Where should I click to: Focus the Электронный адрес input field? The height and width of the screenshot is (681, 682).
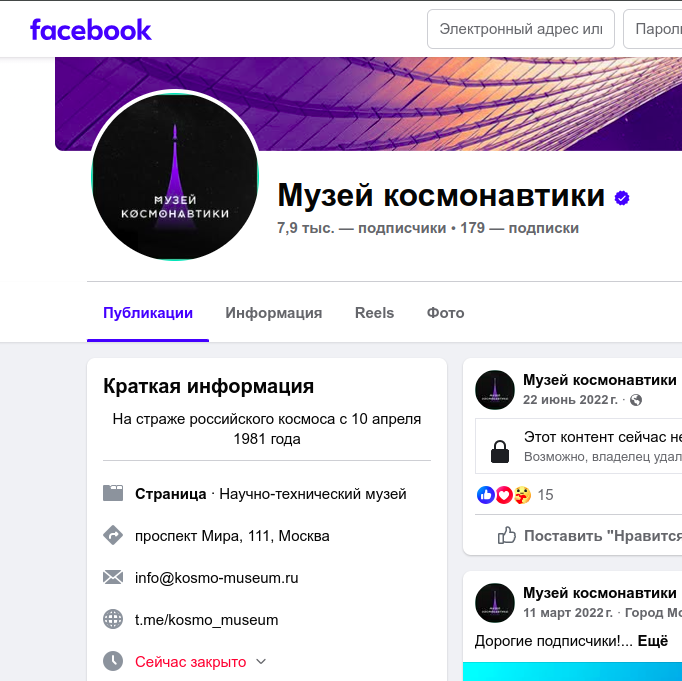pyautogui.click(x=521, y=29)
